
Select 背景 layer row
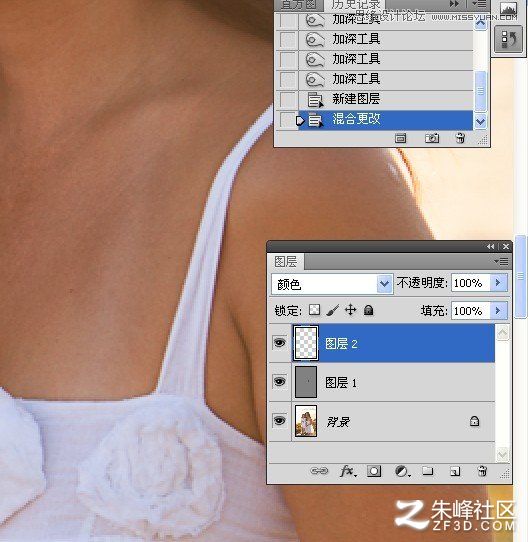(x=382, y=421)
